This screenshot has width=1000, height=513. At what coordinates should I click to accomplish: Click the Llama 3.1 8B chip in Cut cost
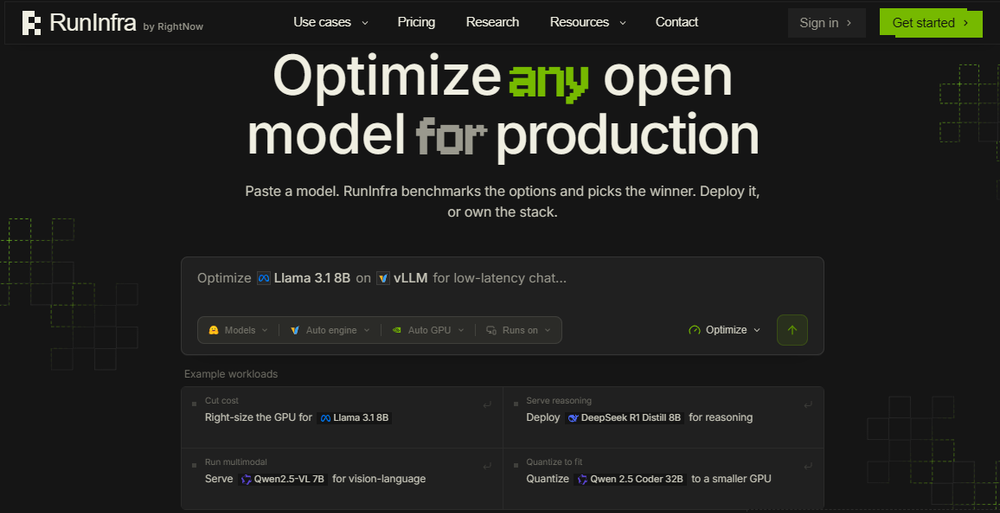click(x=354, y=418)
